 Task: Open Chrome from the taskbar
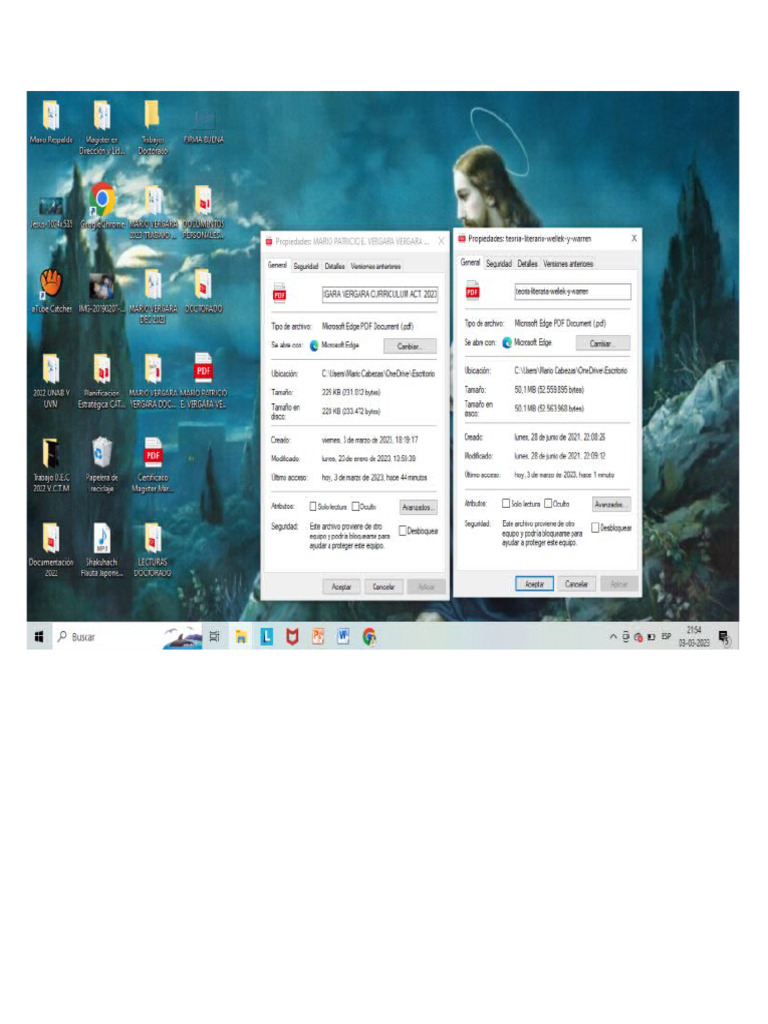coord(369,637)
